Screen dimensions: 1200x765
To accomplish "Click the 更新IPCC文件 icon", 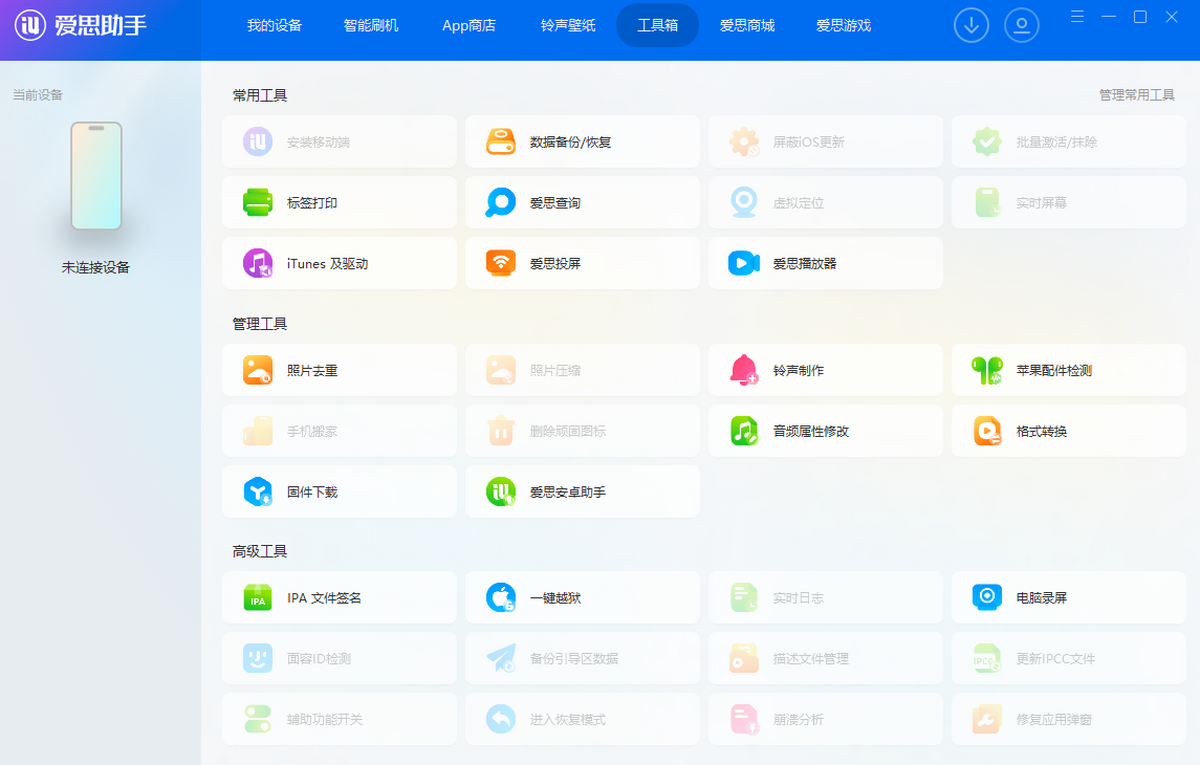I will tap(987, 658).
